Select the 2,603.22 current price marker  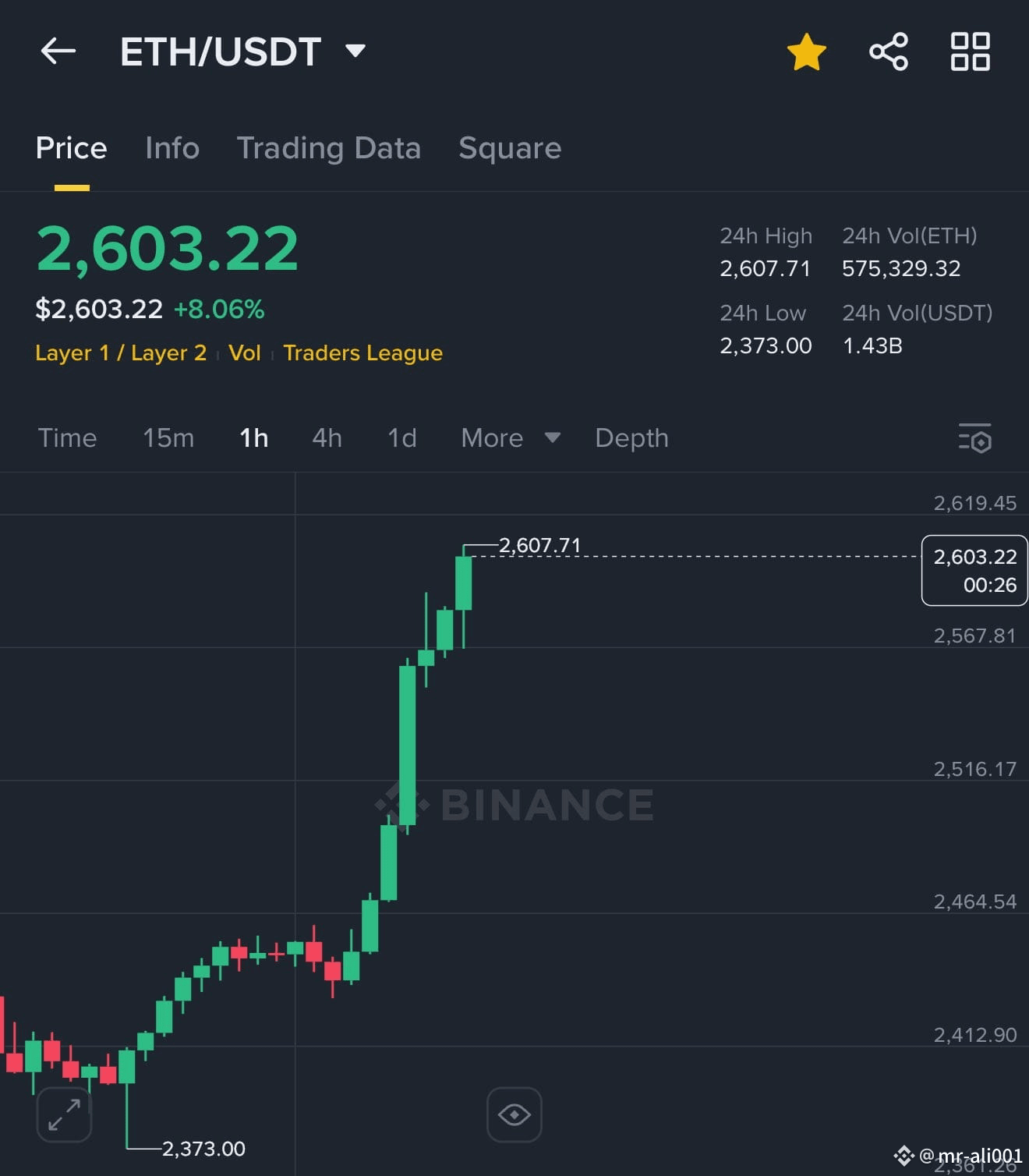[x=973, y=571]
